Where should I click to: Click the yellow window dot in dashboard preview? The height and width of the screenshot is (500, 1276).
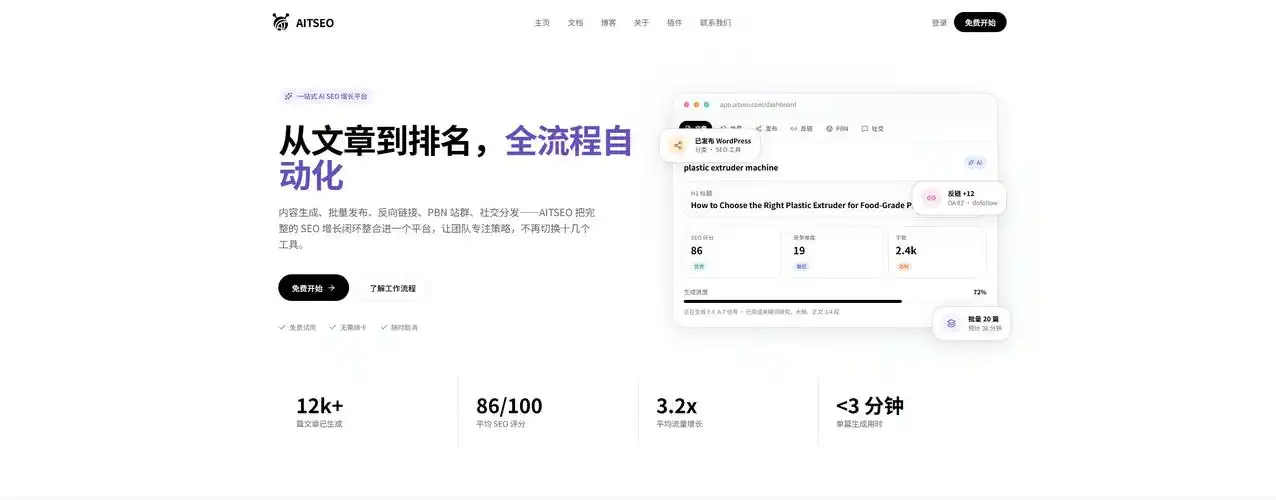coord(697,104)
